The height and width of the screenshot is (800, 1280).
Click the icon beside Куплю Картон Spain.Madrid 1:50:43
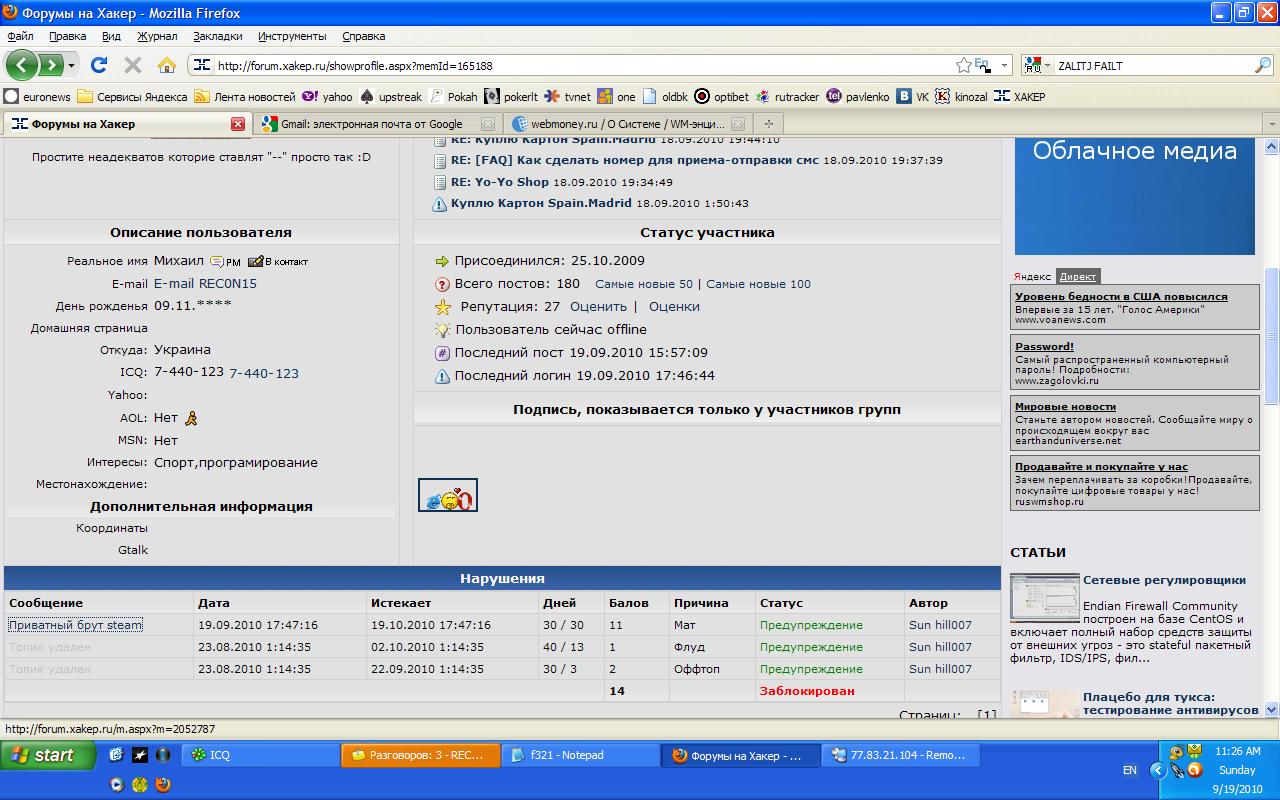pyautogui.click(x=440, y=204)
